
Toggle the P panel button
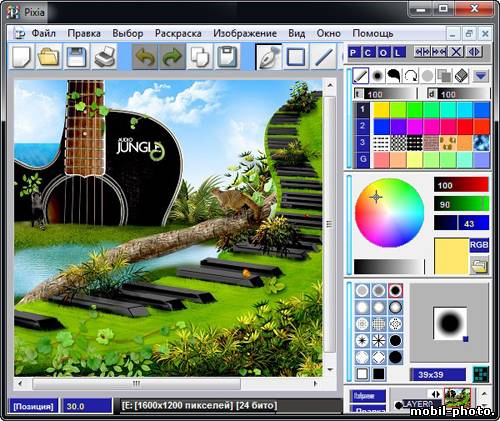[x=354, y=52]
